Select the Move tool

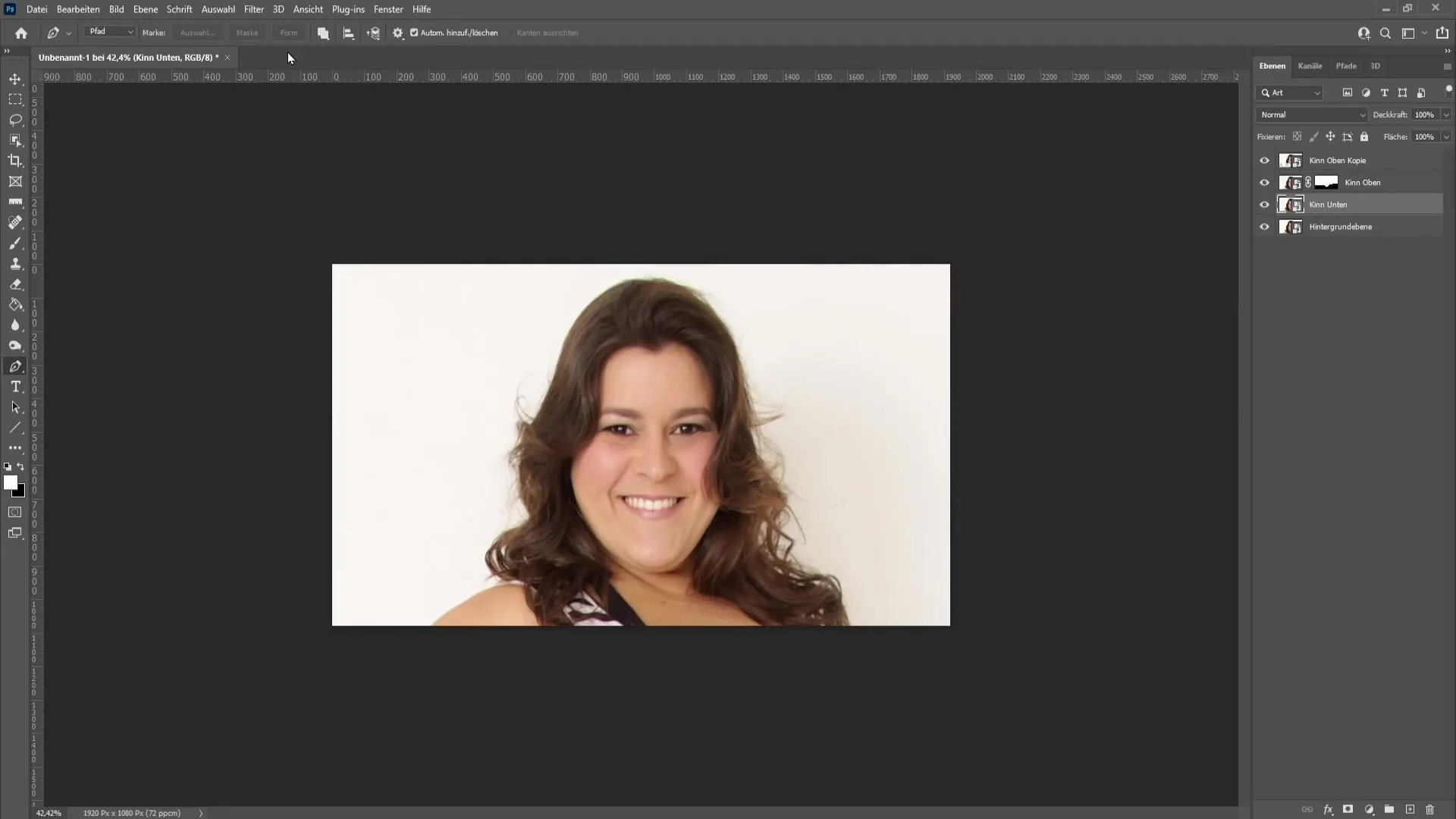coord(14,80)
